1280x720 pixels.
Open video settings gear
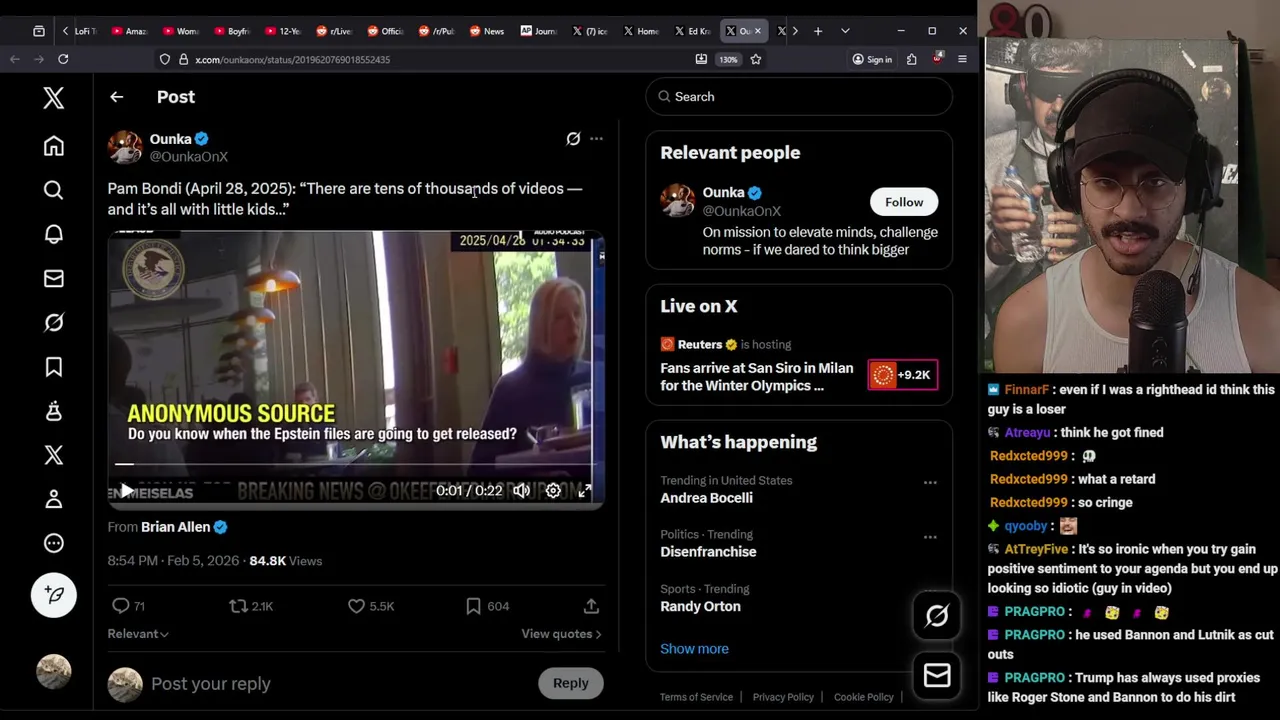click(553, 491)
